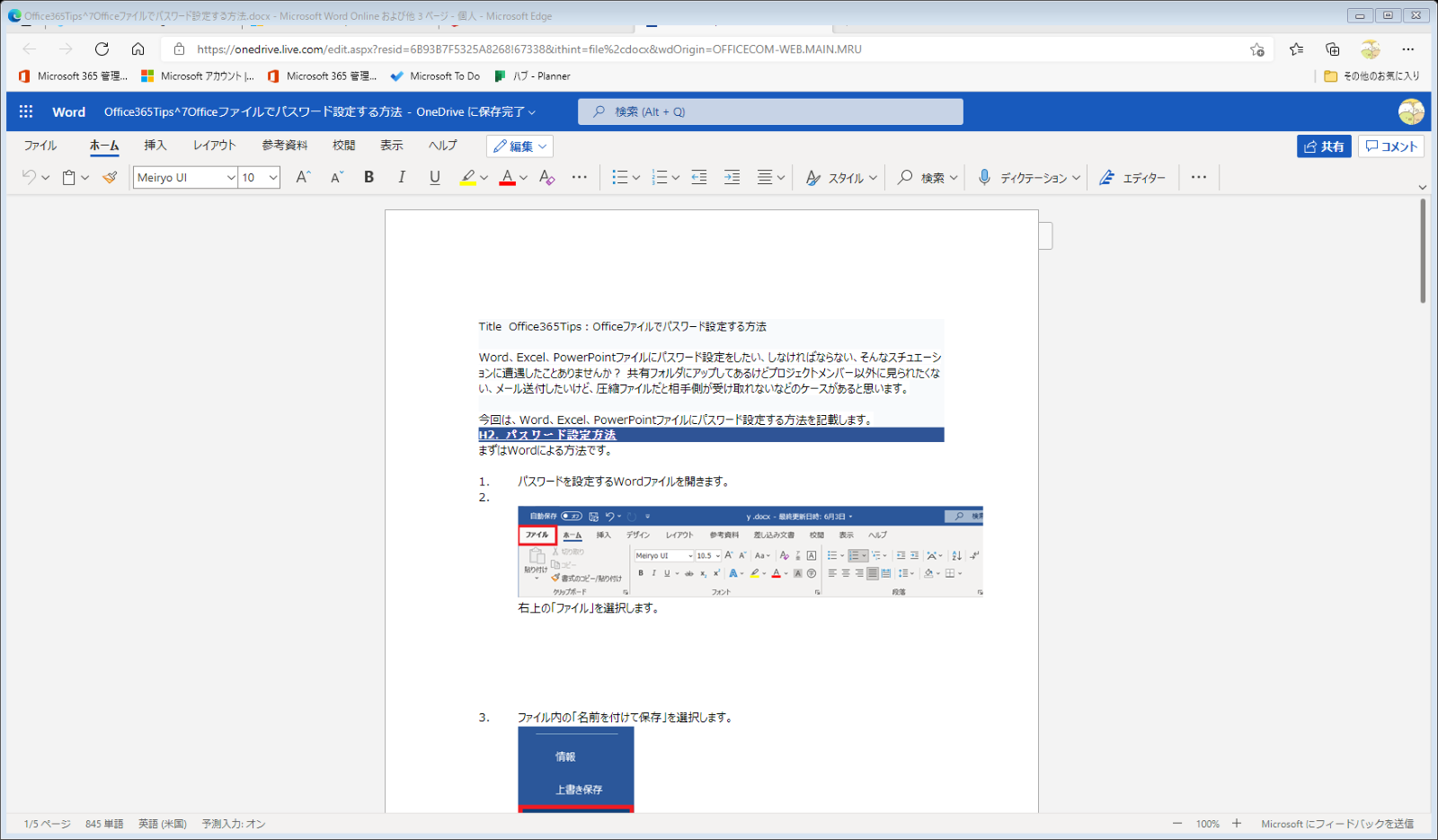
Task: Click the numbered list icon
Action: (x=659, y=177)
